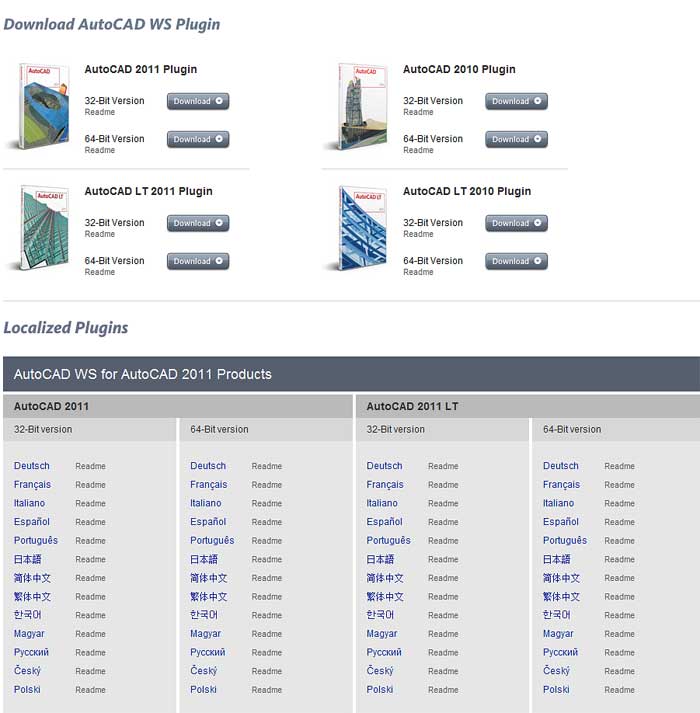This screenshot has height=713, width=700.
Task: Select Polski under AutoCAD 2011 LT 32-Bit
Action: [x=380, y=689]
